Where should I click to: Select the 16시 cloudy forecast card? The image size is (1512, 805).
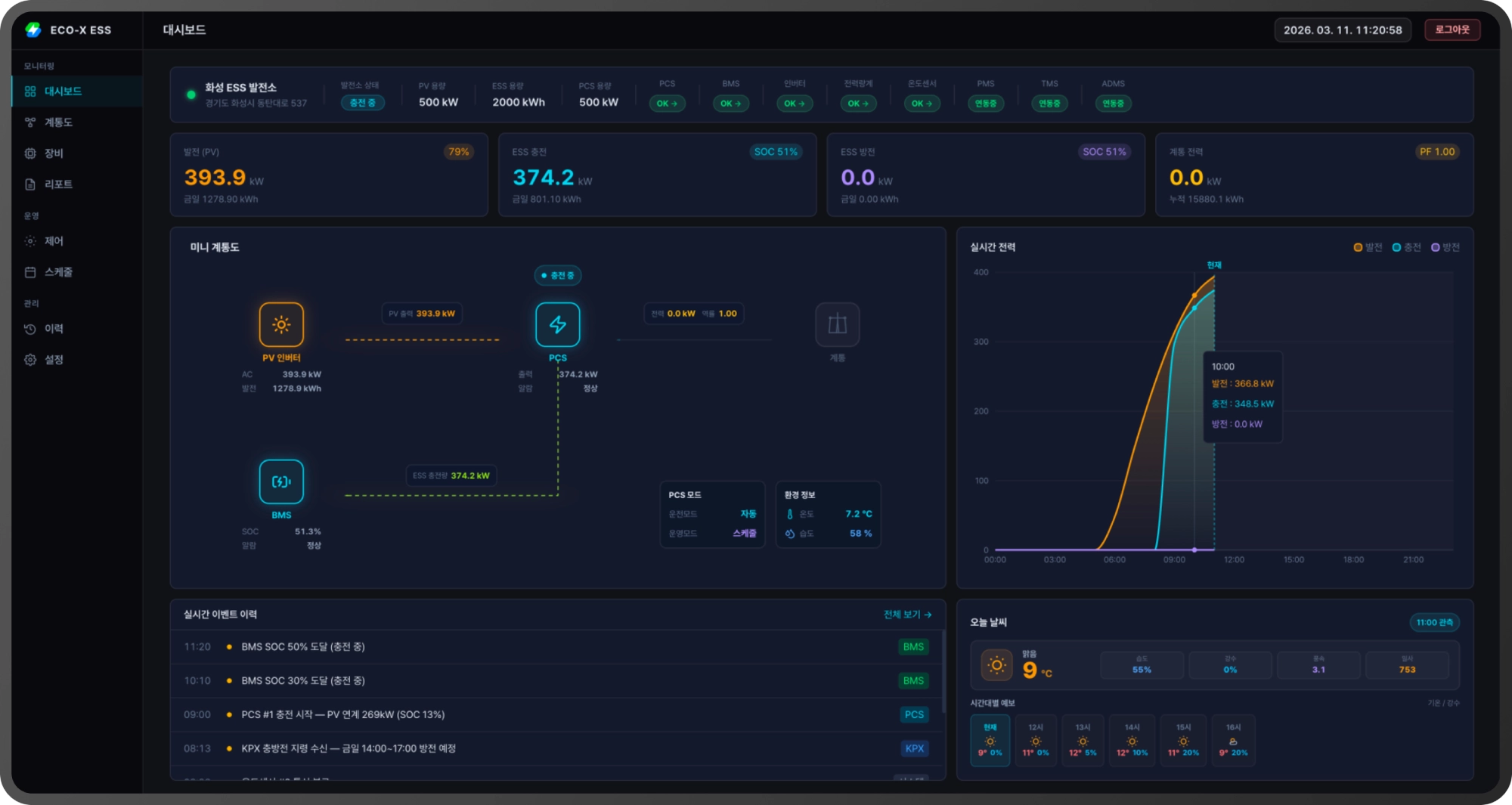pos(1233,740)
